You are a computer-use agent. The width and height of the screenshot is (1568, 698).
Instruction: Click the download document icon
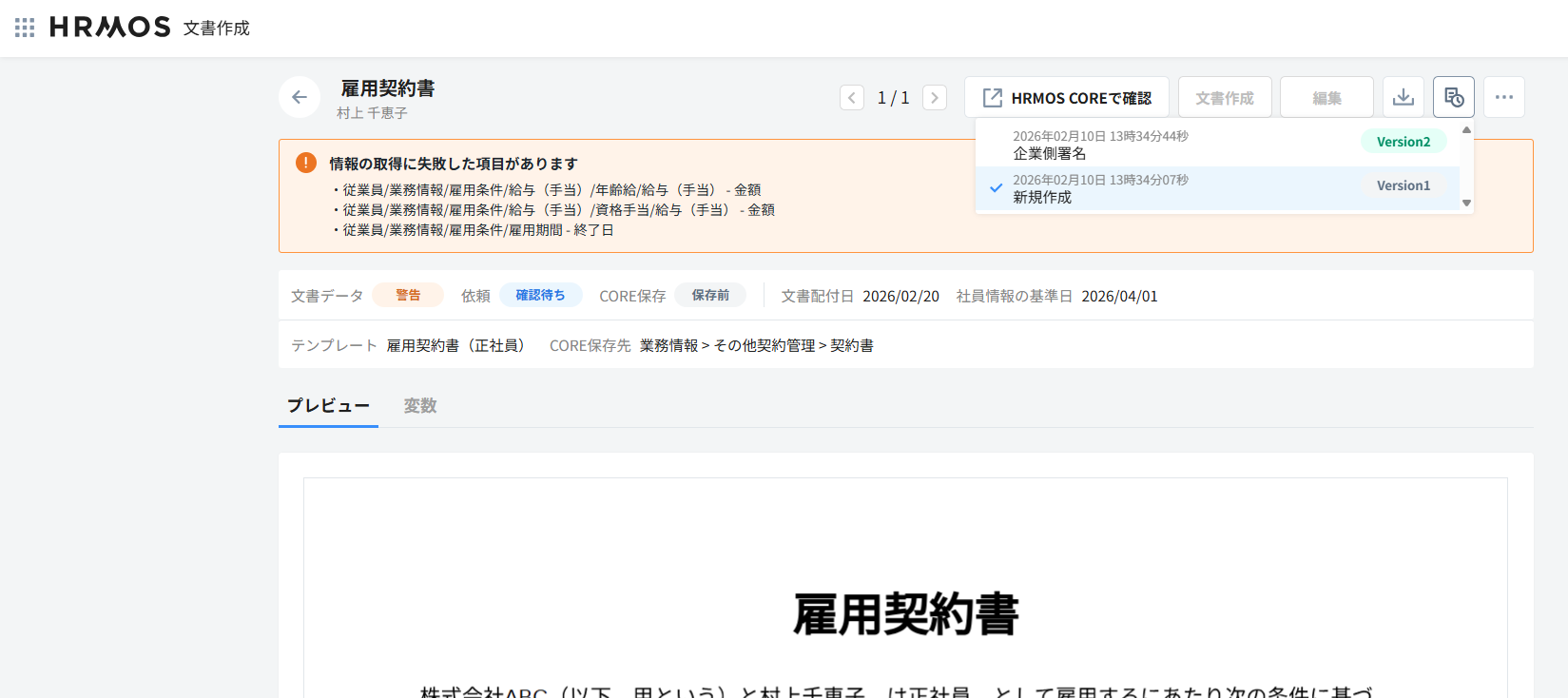click(x=1403, y=97)
